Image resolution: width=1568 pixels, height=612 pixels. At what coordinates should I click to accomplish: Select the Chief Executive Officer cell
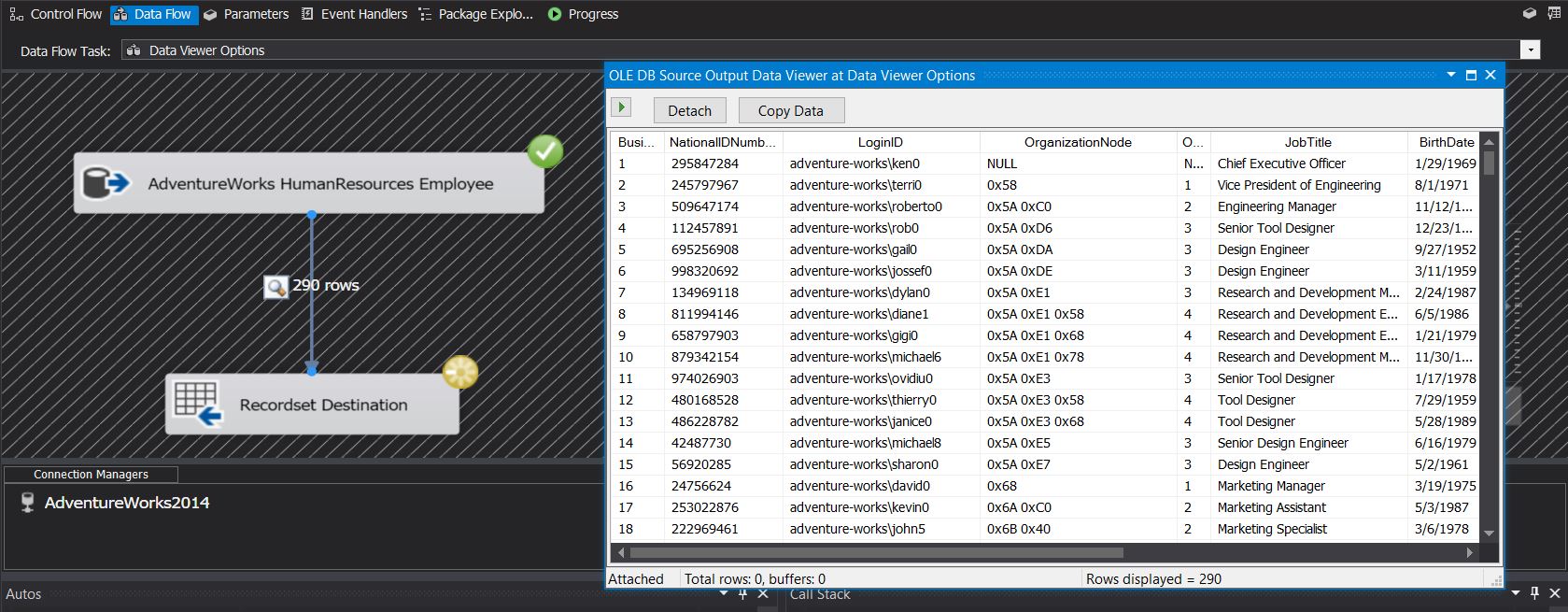point(1308,164)
